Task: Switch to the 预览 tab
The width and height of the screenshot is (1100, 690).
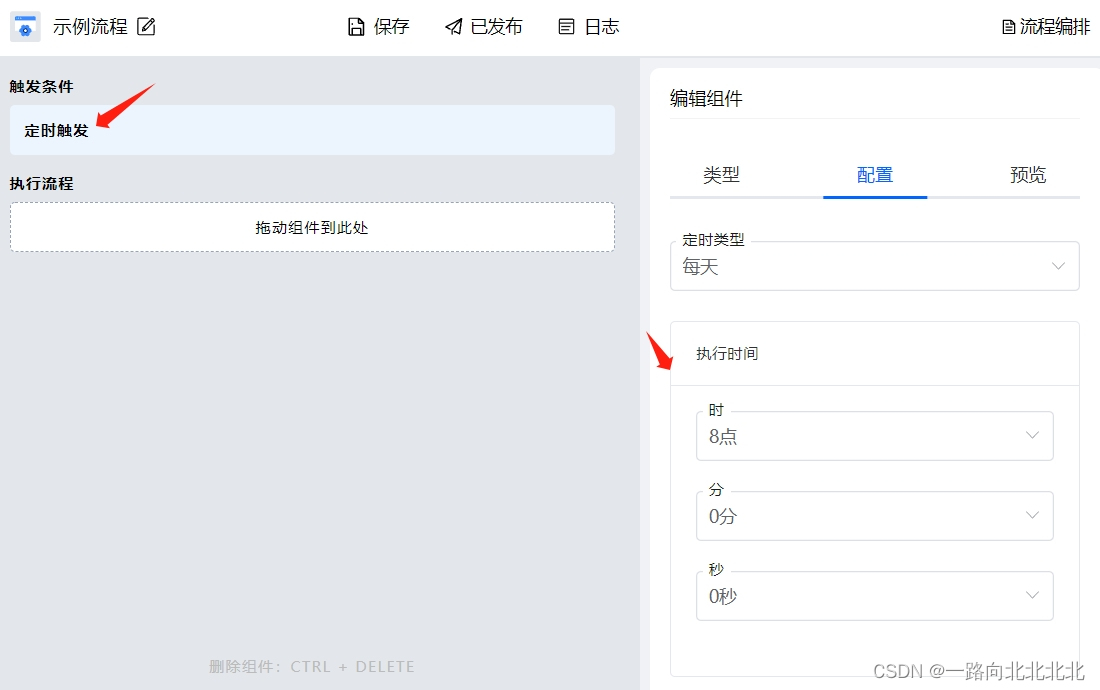Action: click(x=1028, y=174)
